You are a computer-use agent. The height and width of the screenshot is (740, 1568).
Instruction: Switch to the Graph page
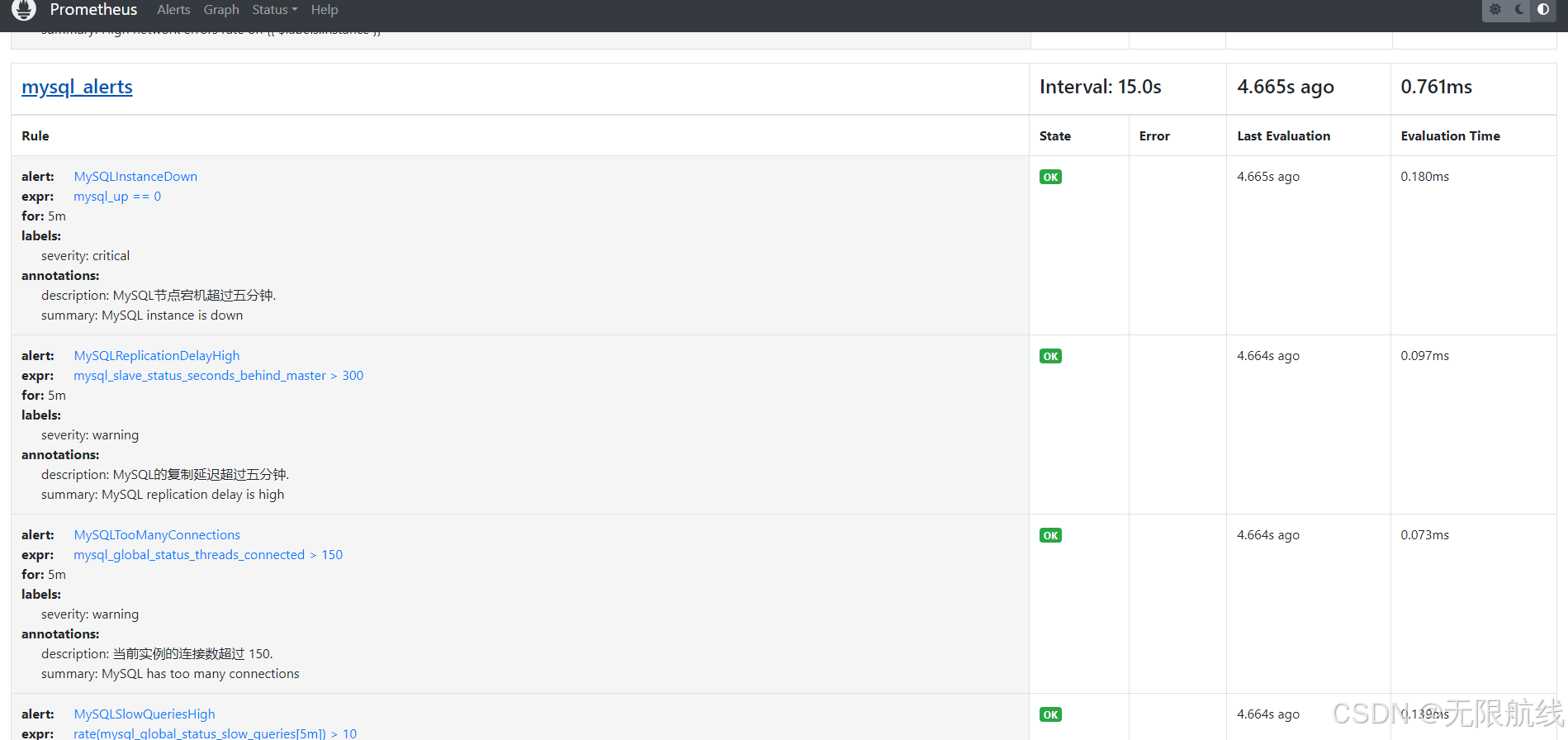pyautogui.click(x=220, y=10)
